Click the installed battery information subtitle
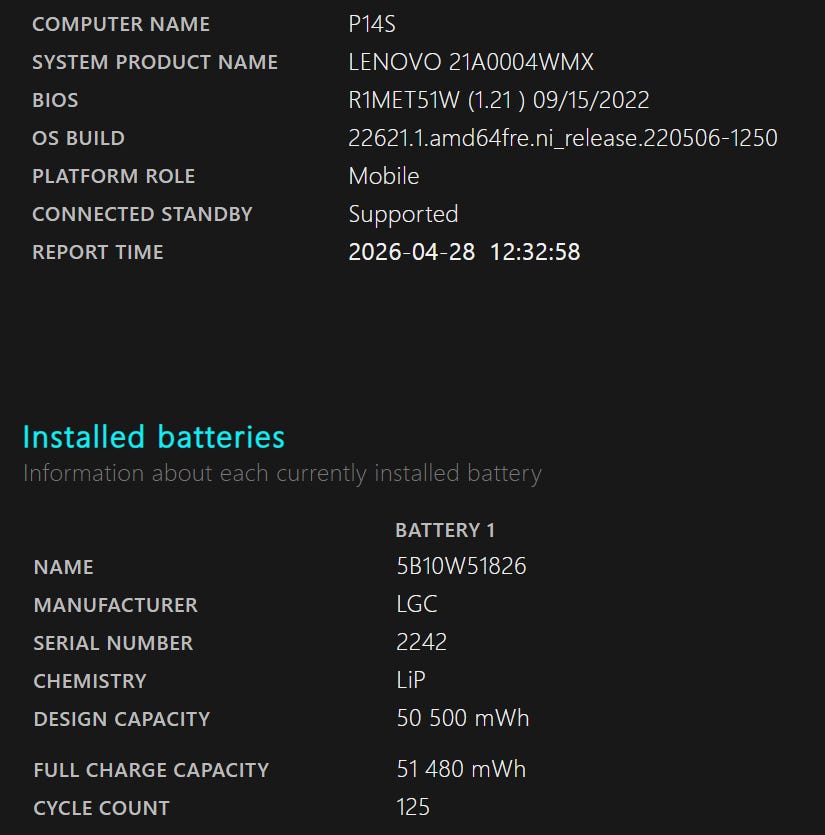 coord(282,473)
